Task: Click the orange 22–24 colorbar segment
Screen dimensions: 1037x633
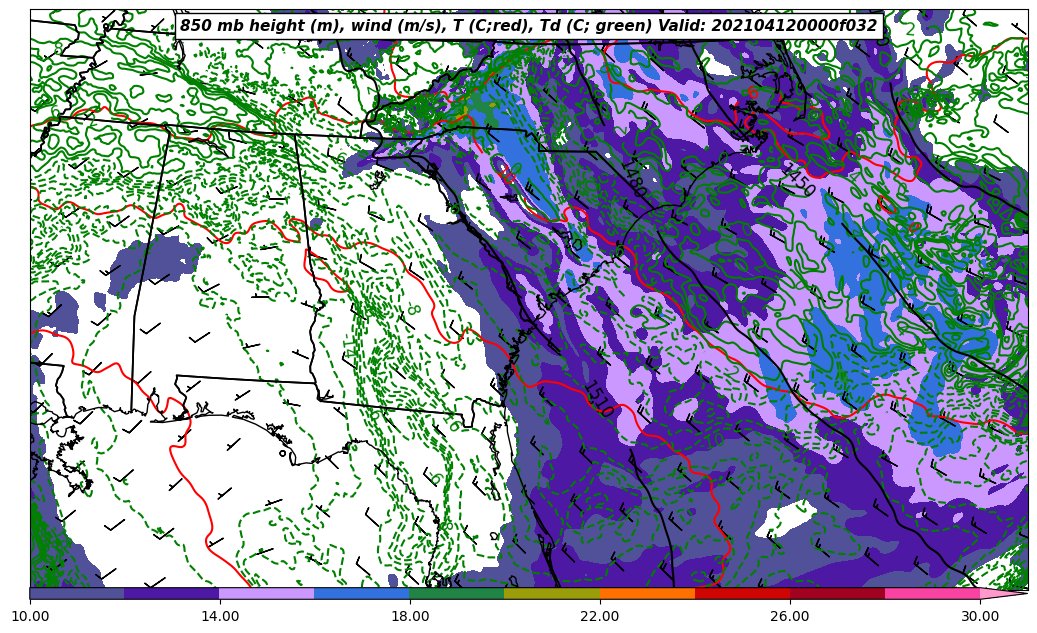Action: [647, 593]
